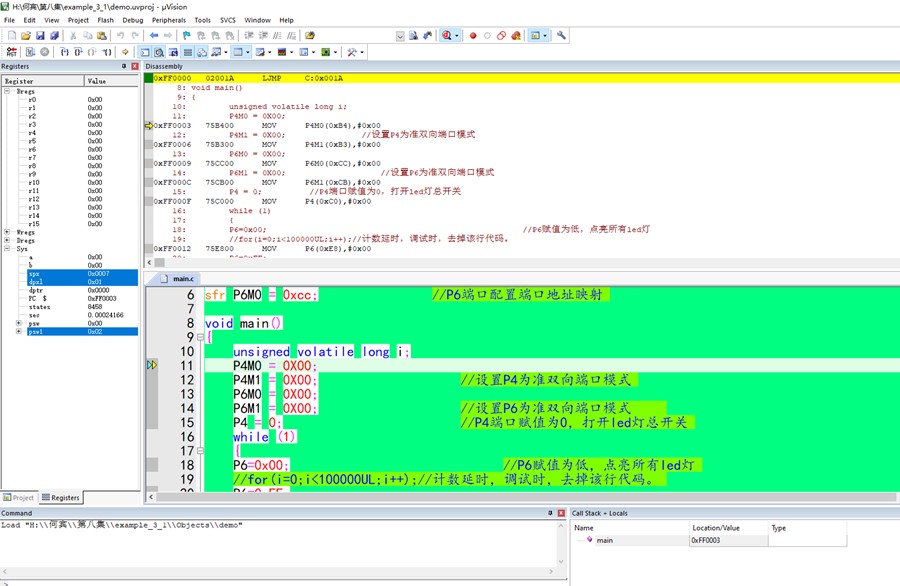Collapse the Sys register group
Viewport: 900px width, 586px height.
click(8, 249)
